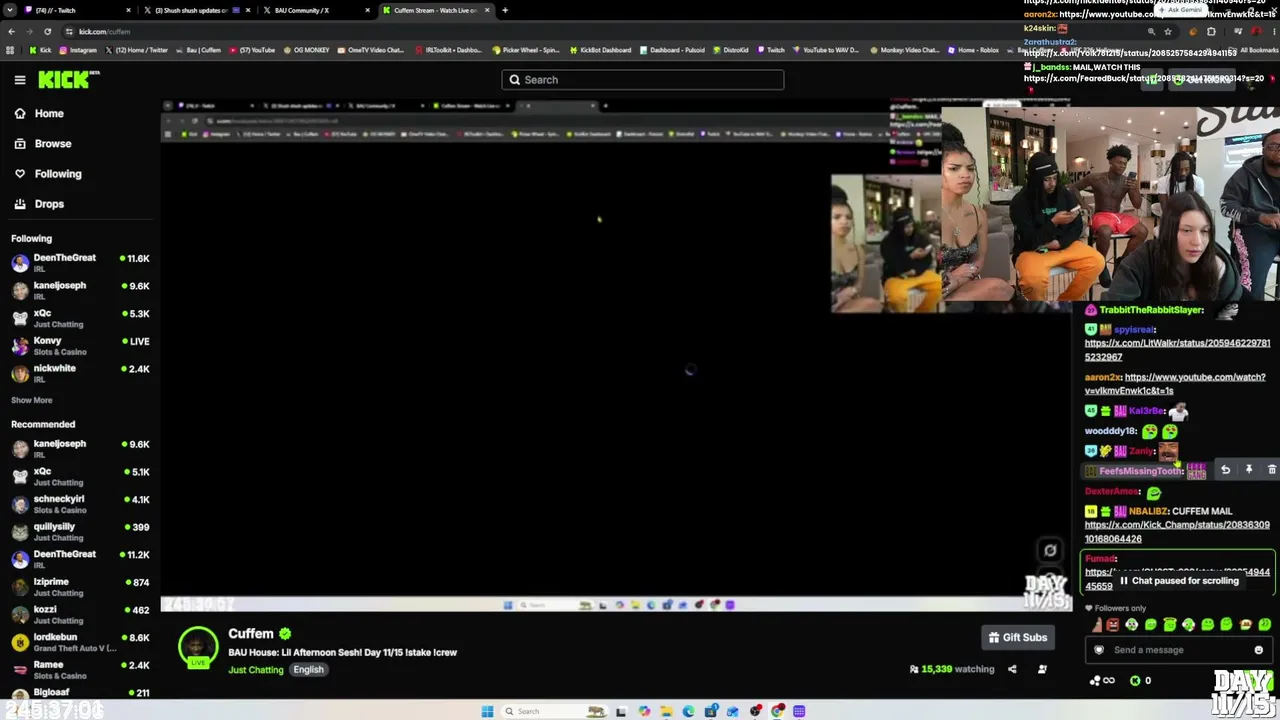The height and width of the screenshot is (720, 1280).
Task: Close the Cuffem Stream tab
Action: [x=487, y=10]
